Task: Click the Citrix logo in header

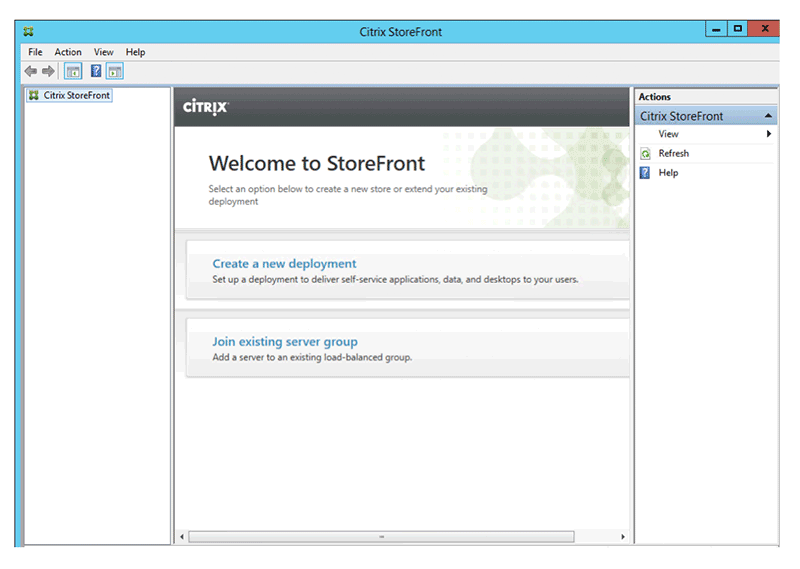Action: (206, 107)
